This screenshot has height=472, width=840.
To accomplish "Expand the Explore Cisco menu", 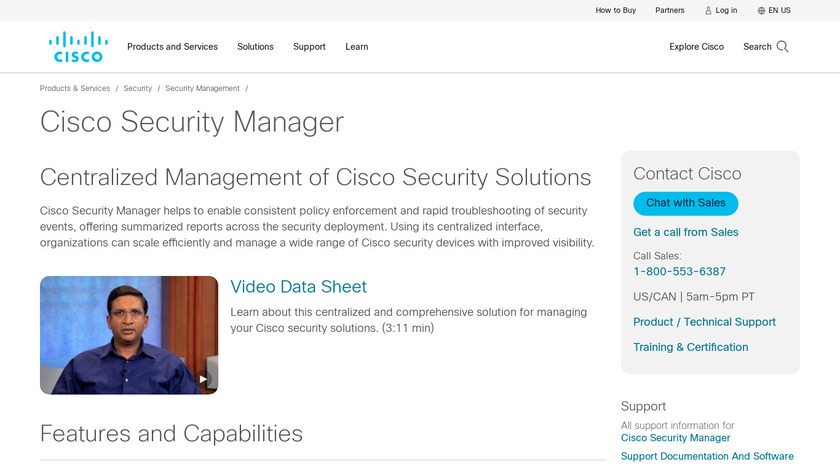I will 696,47.
